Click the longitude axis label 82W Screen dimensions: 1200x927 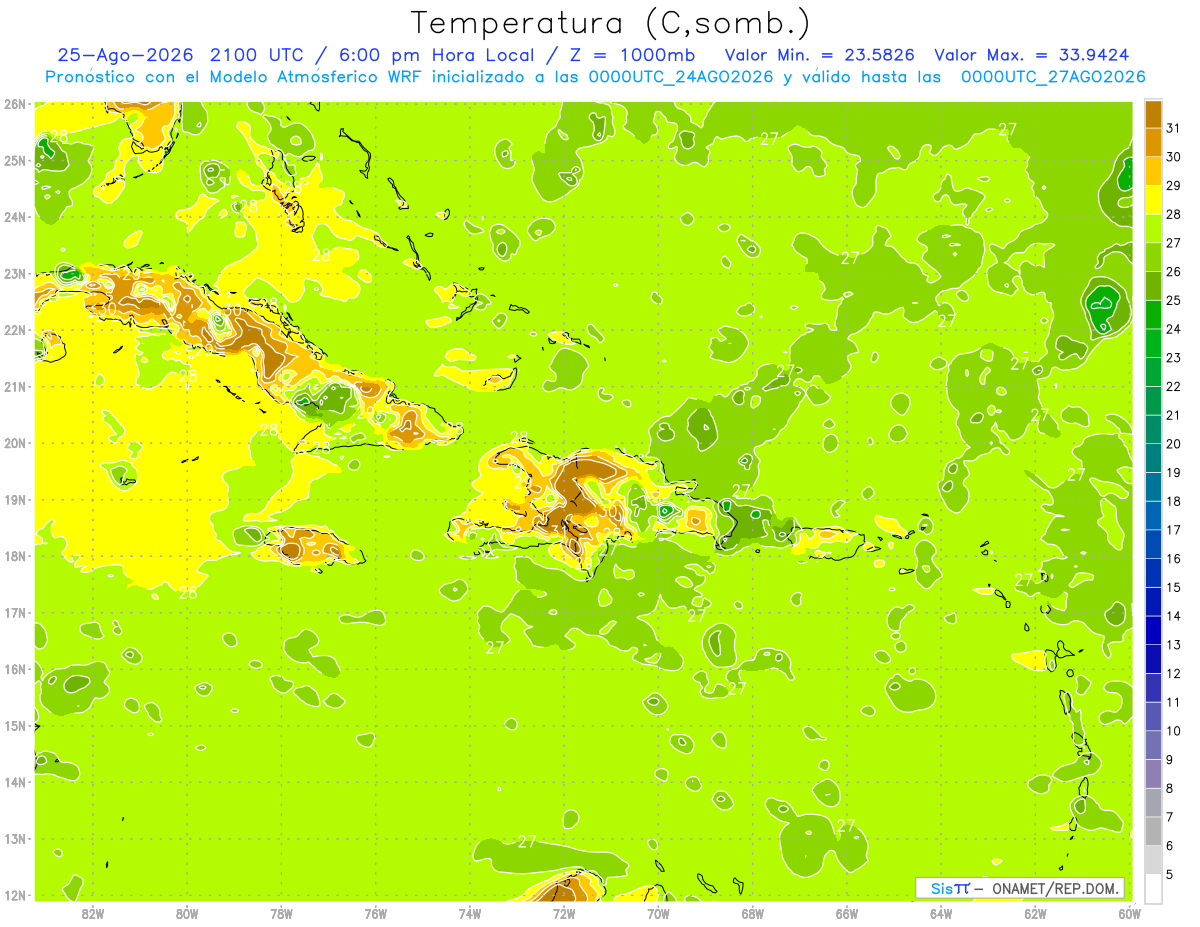(x=93, y=913)
